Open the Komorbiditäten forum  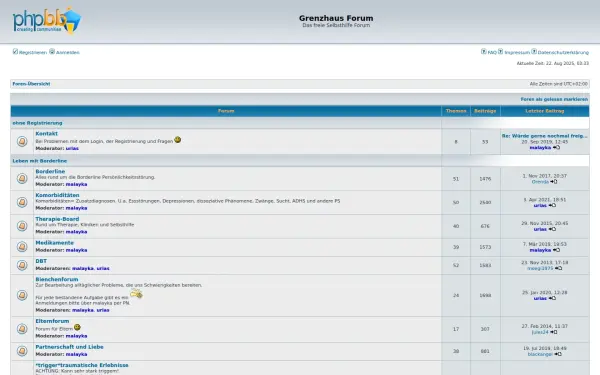tap(57, 195)
